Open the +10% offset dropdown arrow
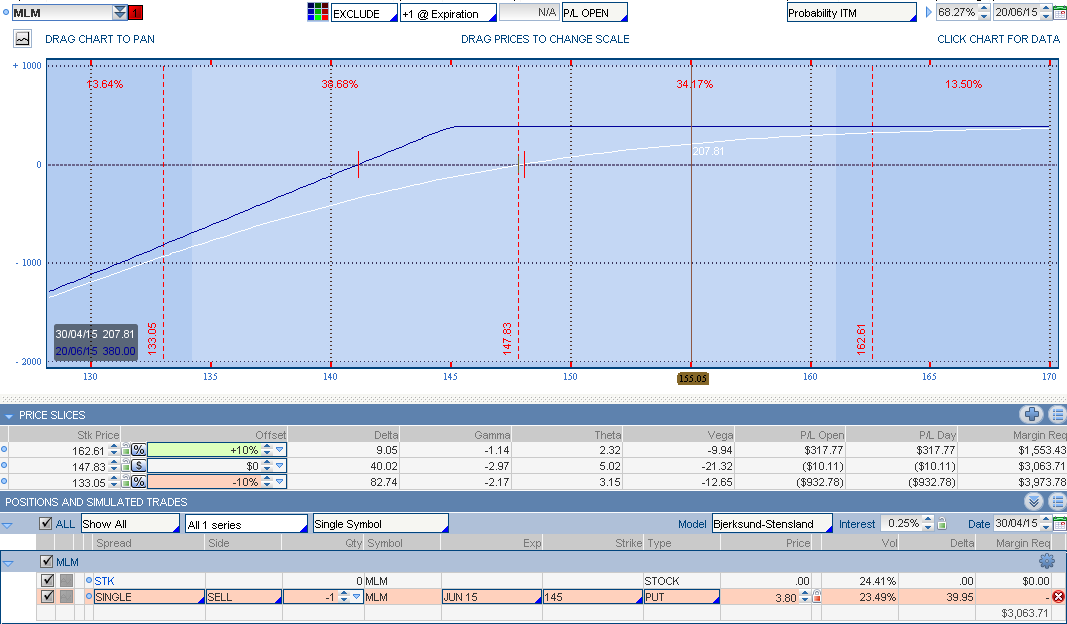This screenshot has width=1067, height=624. 279,450
